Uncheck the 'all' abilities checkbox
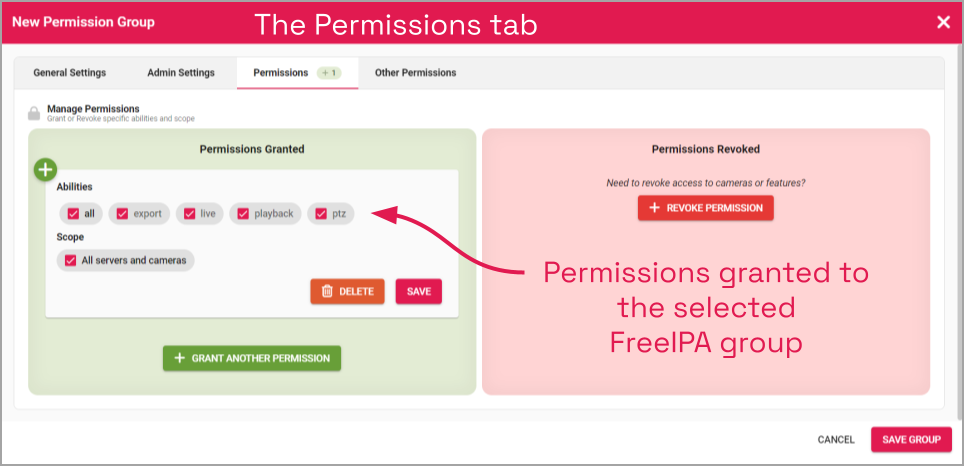Viewport: 964px width, 466px height. pos(73,214)
